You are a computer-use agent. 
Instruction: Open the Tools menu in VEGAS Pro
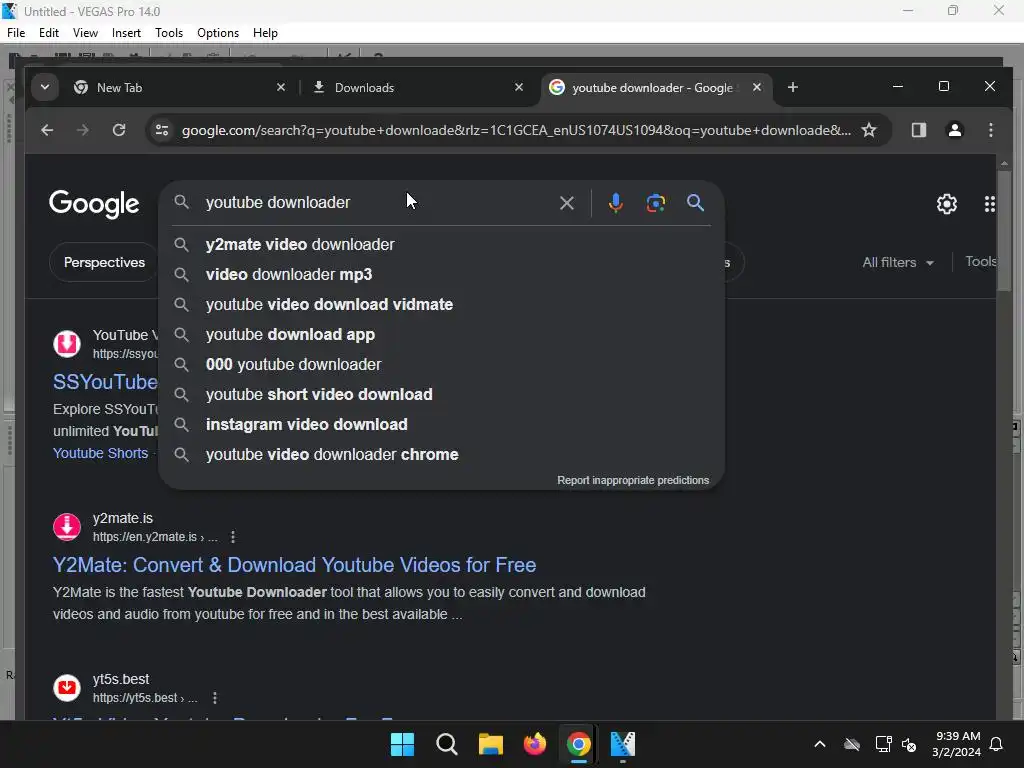coord(168,33)
